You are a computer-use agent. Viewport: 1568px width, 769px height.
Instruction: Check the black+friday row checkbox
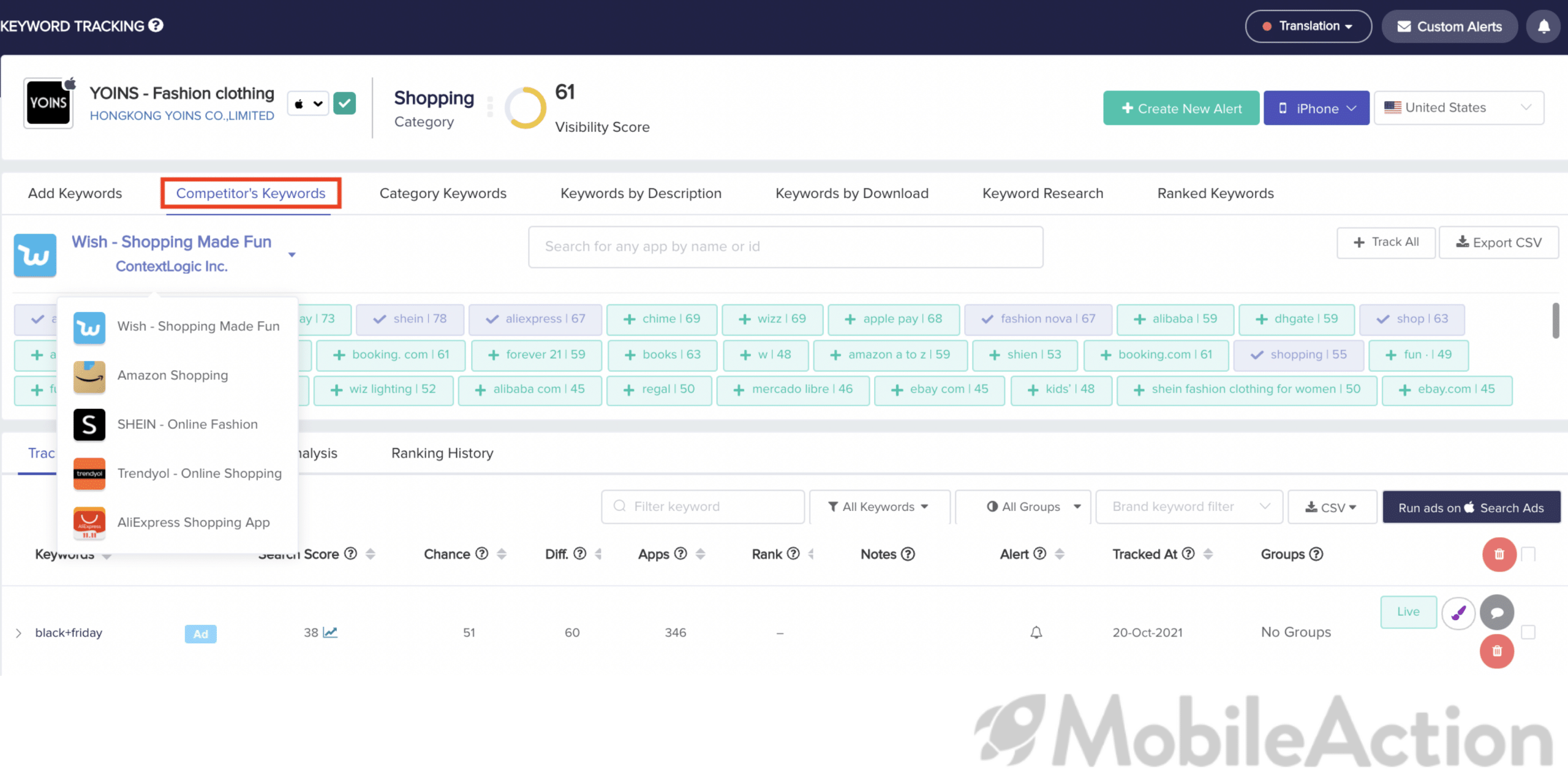point(1529,632)
